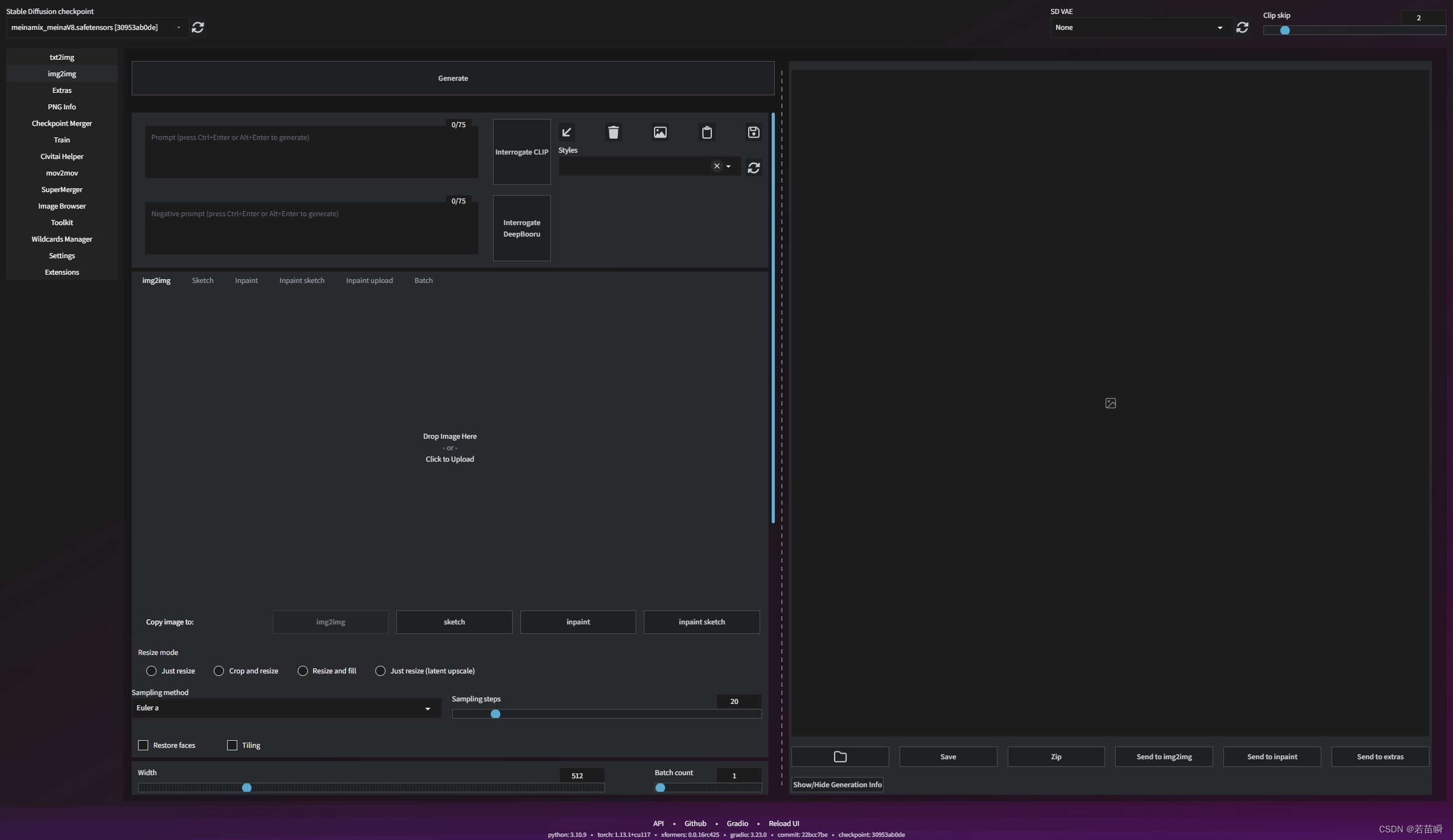
Task: Click the delete/trash icon in toolbar
Action: (613, 131)
